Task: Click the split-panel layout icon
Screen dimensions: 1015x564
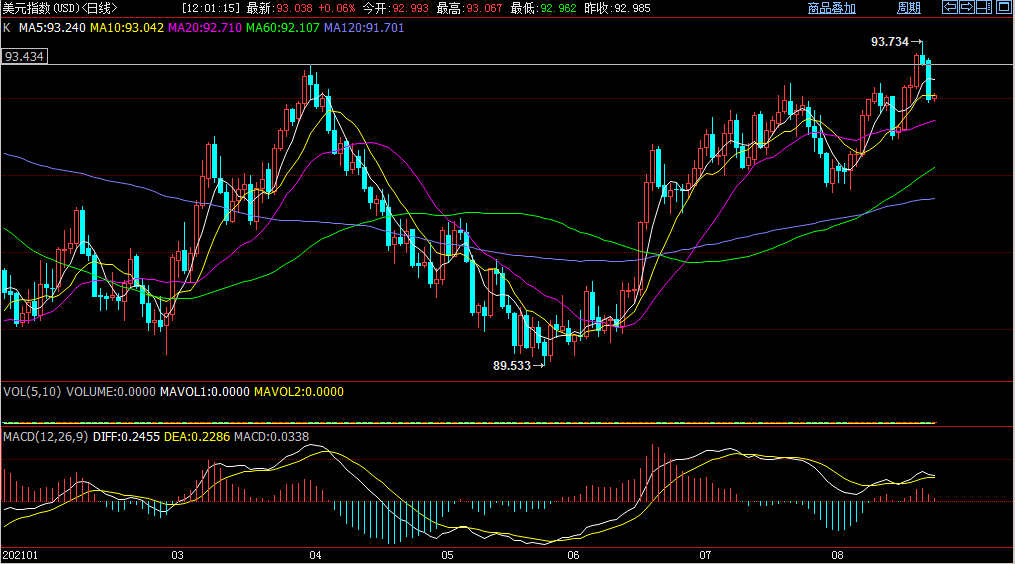Action: (984, 8)
